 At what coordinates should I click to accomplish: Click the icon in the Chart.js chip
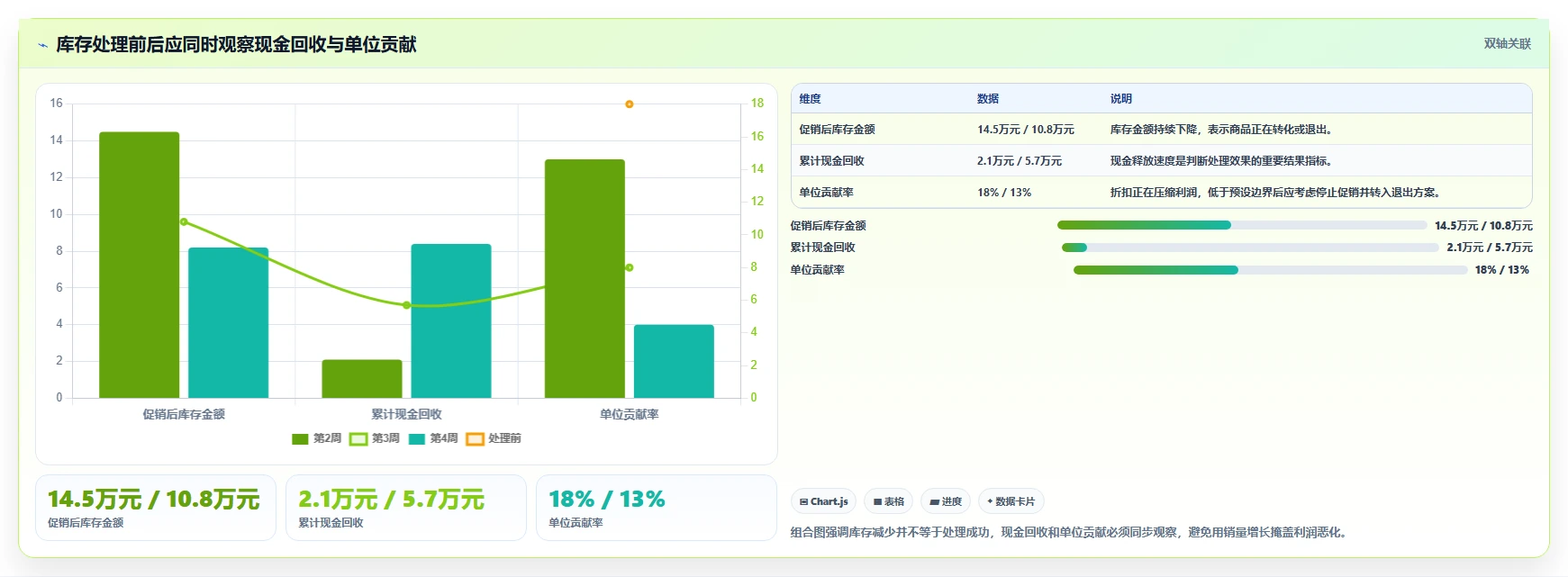click(803, 502)
